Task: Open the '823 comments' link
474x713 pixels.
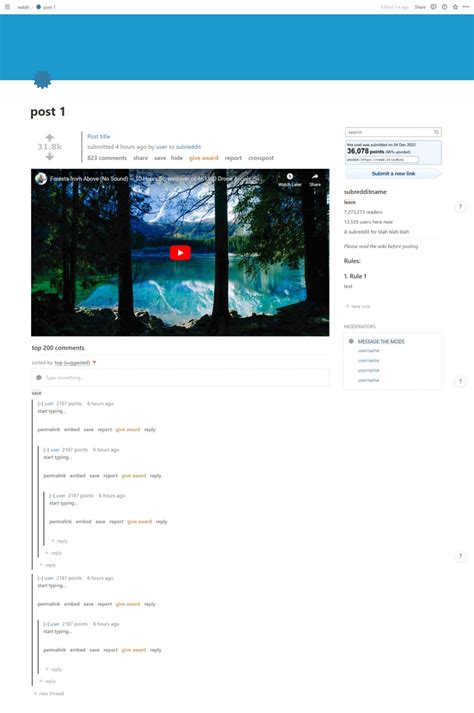Action: 107,158
